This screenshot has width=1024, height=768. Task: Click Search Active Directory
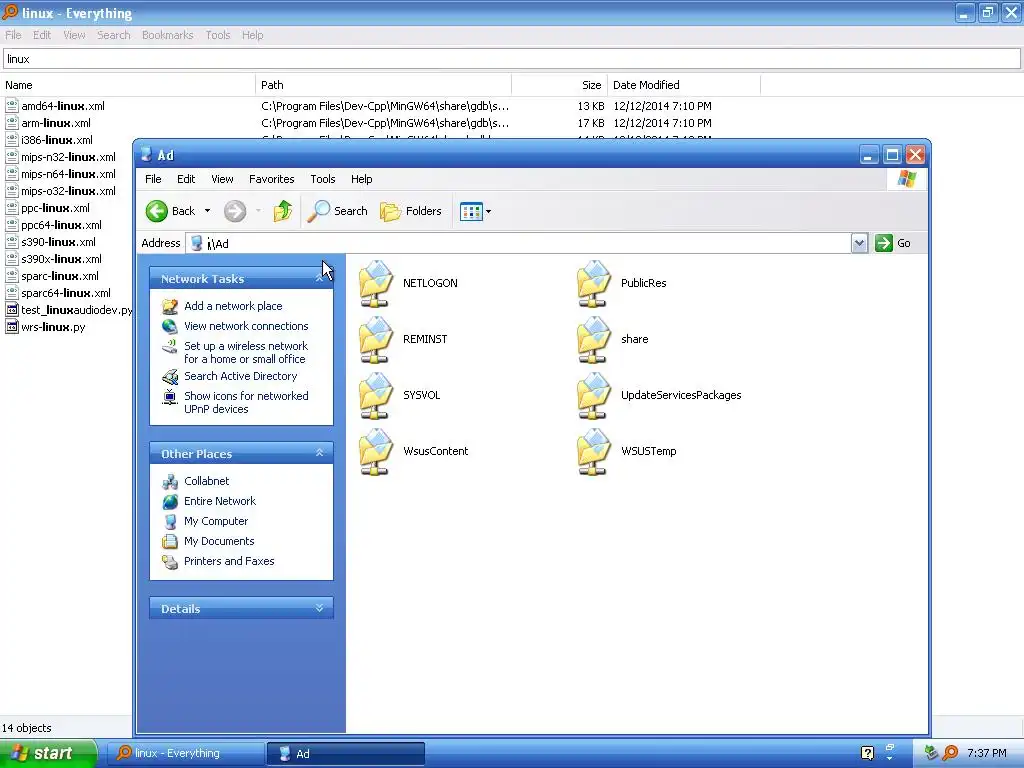[x=240, y=376]
